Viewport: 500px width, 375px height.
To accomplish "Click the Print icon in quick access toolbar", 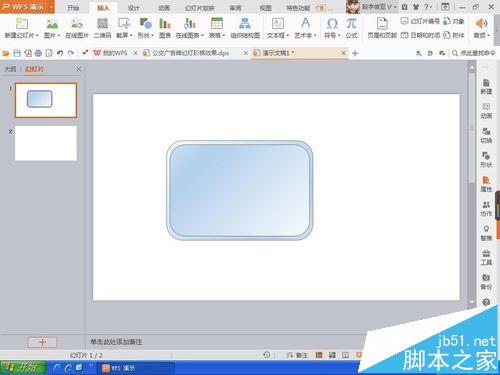I will (38, 53).
